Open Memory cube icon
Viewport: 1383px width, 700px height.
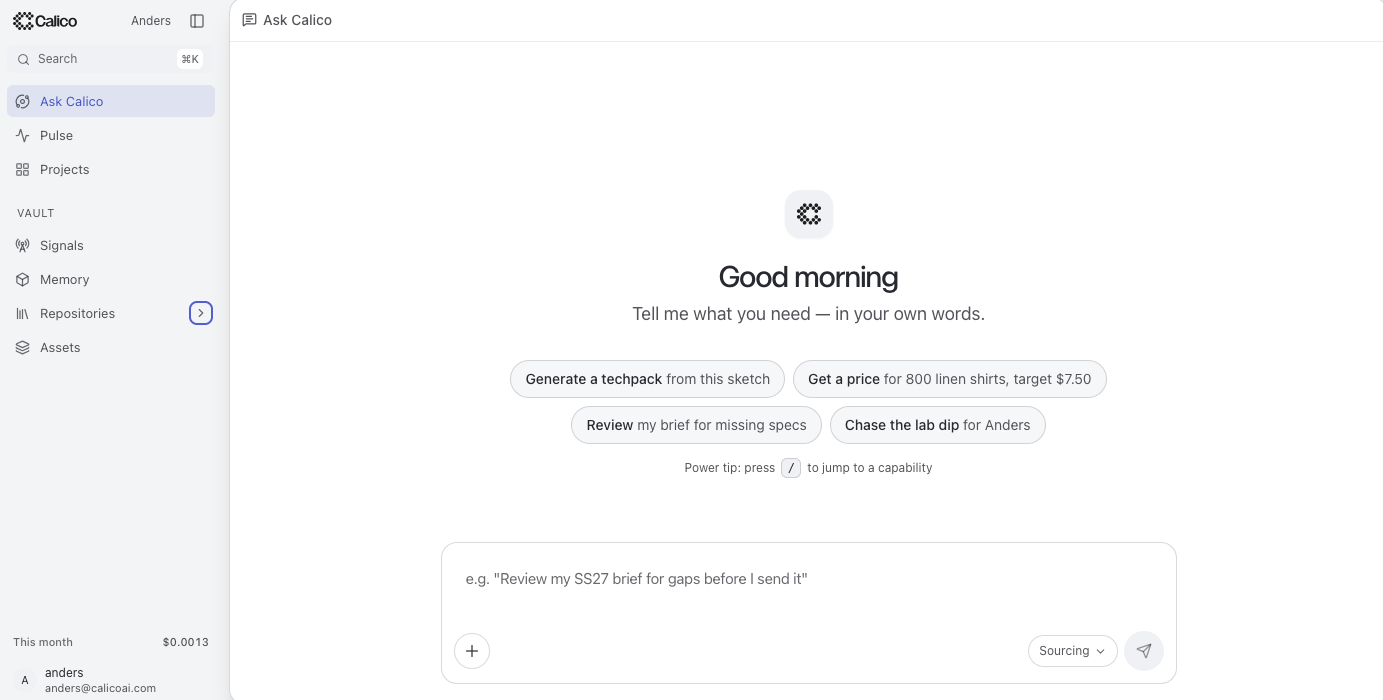coord(23,279)
